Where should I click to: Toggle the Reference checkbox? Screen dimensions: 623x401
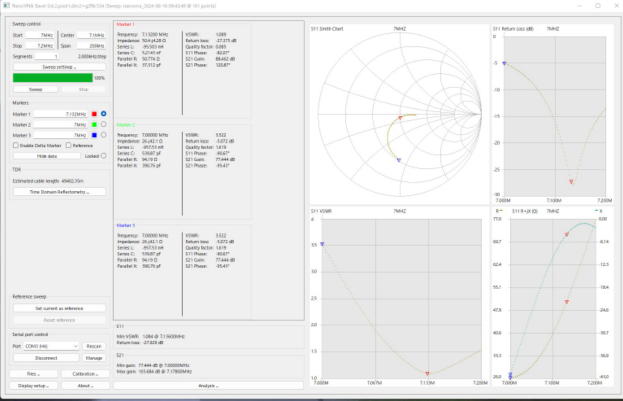pos(69,146)
